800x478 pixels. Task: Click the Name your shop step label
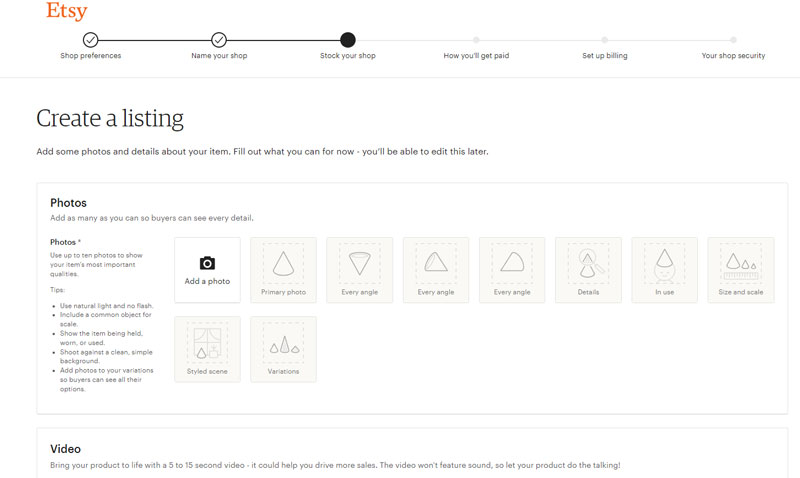coord(219,56)
